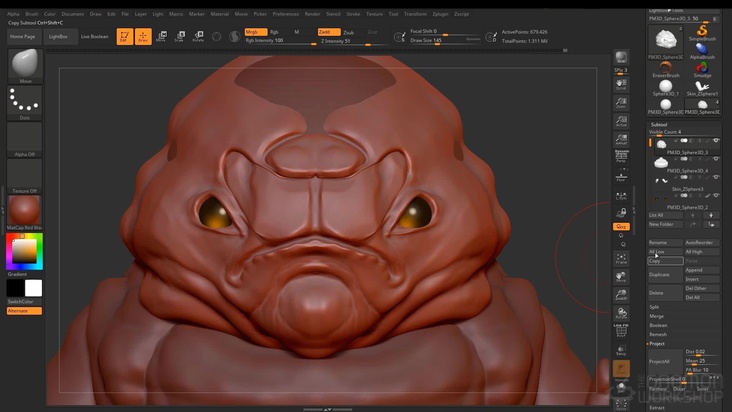
Task: Click the AAHalf icon
Action: click(621, 139)
